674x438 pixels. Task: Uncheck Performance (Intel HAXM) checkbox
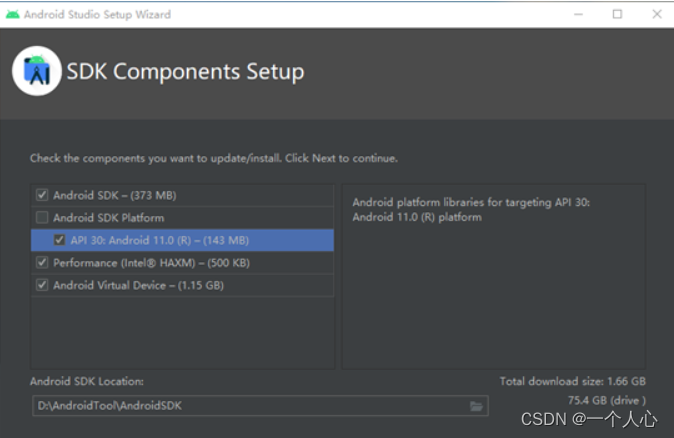pos(42,262)
